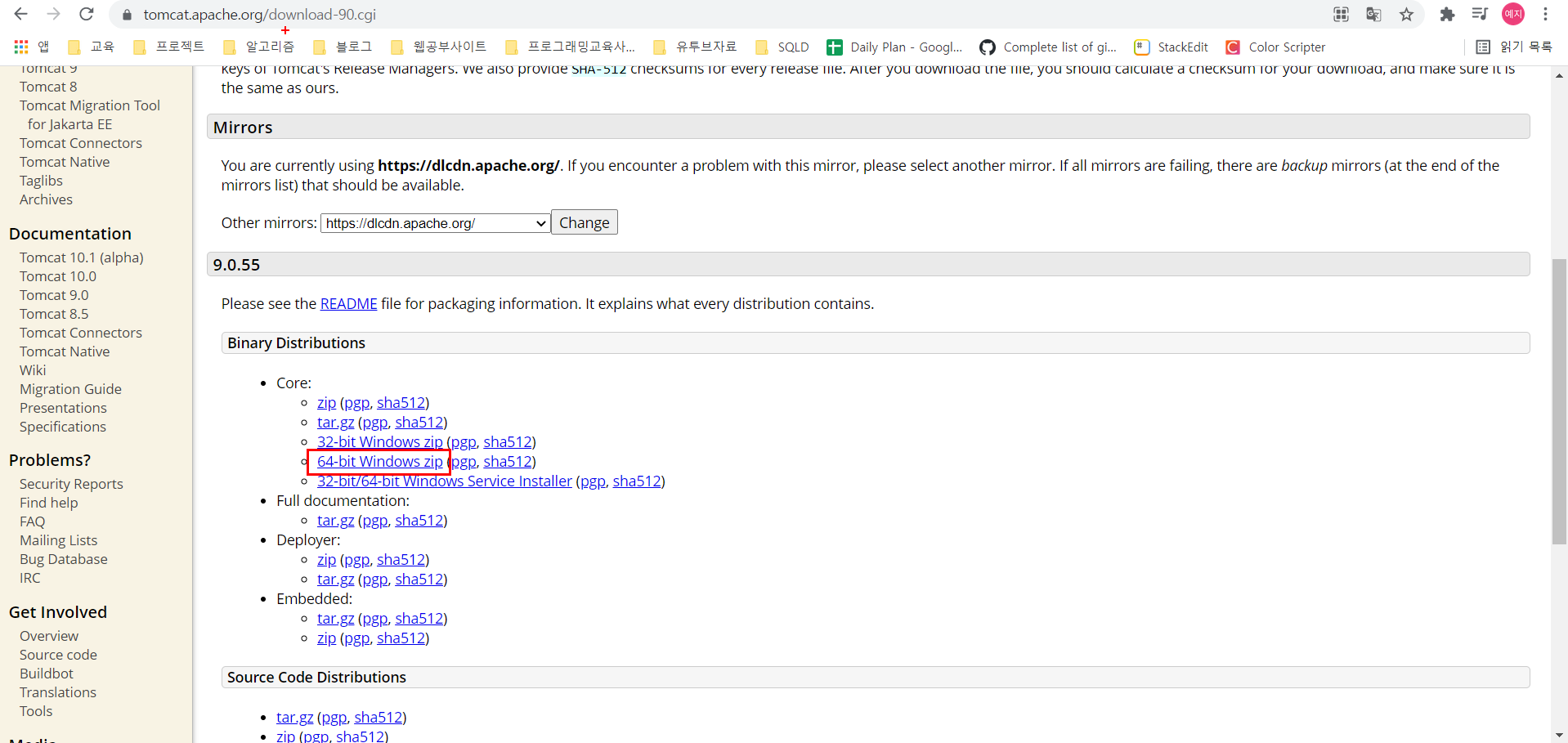Open Bug Database sidebar link
1568x743 pixels.
pyautogui.click(x=64, y=559)
